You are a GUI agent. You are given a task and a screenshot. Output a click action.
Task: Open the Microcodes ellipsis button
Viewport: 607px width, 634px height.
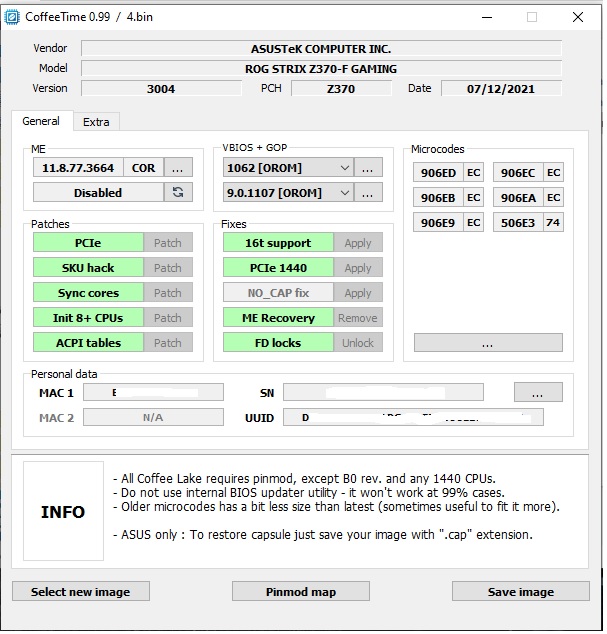pyautogui.click(x=488, y=343)
